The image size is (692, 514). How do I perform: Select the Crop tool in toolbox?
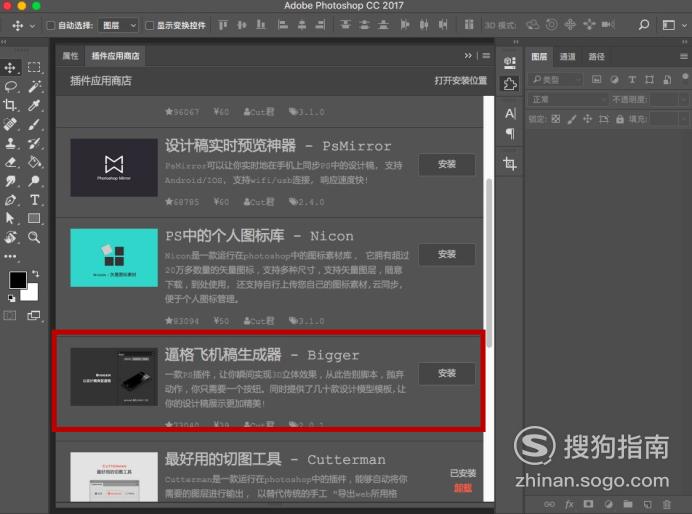10,105
